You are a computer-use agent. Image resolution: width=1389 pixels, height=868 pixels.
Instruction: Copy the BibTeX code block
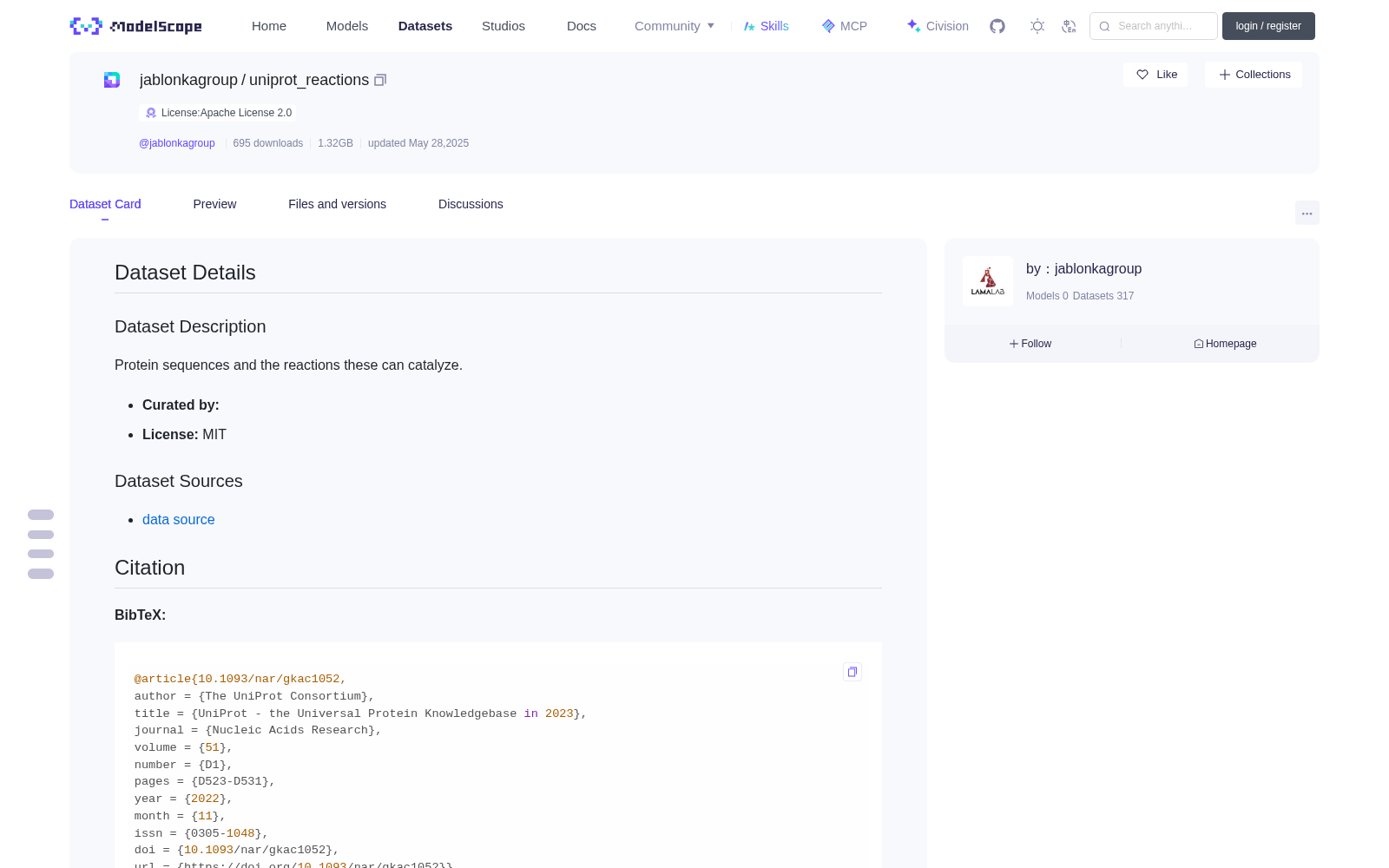(x=852, y=672)
